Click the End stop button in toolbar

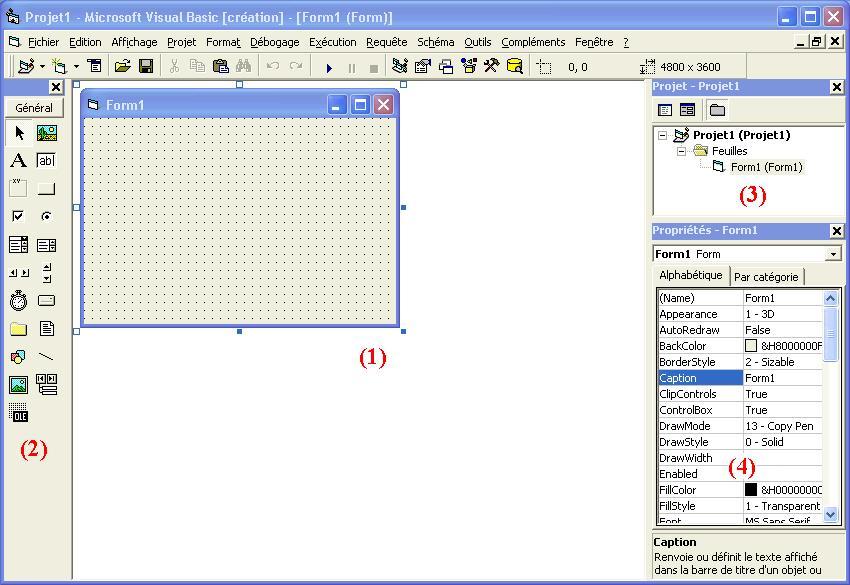[374, 68]
